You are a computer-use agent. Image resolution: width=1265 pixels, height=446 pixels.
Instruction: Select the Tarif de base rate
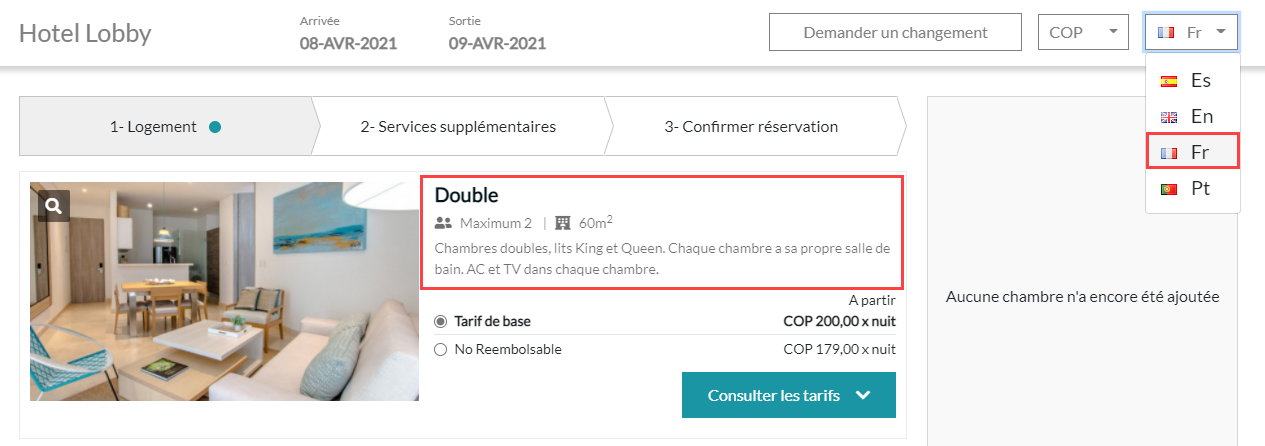click(440, 322)
